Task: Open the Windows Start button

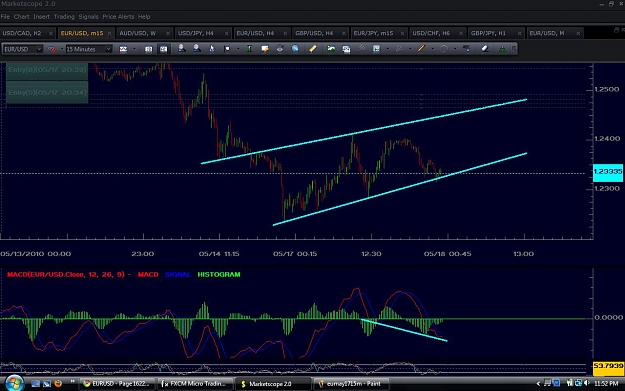Action: tap(14, 383)
